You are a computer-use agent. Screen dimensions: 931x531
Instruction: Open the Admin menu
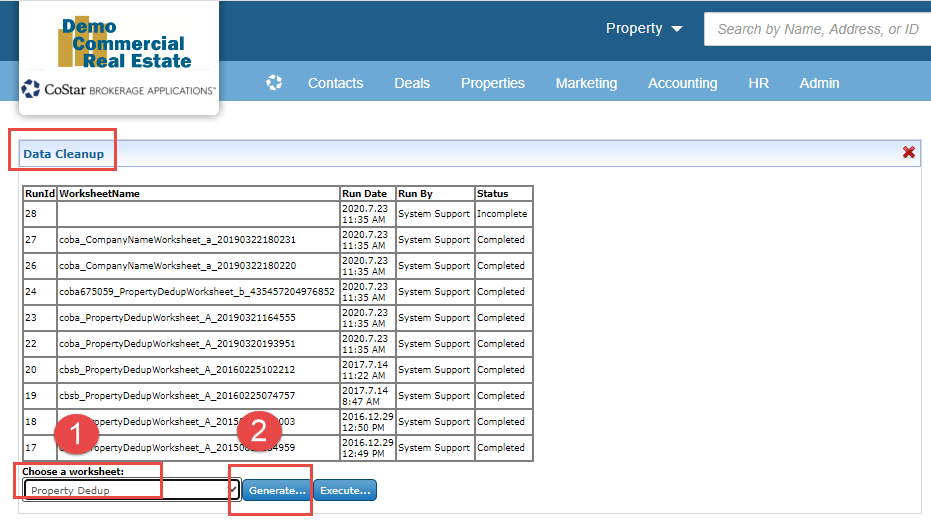819,83
